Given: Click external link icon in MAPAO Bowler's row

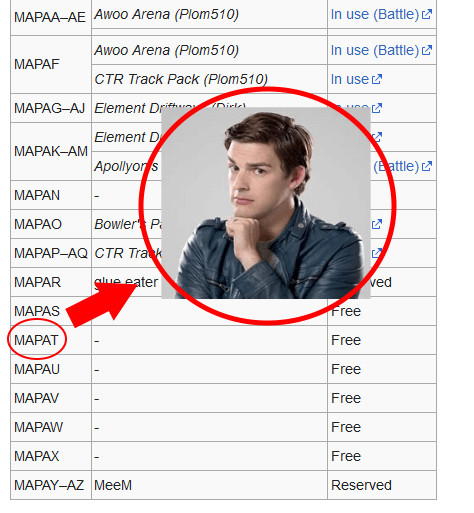Looking at the screenshot, I should click(x=377, y=224).
